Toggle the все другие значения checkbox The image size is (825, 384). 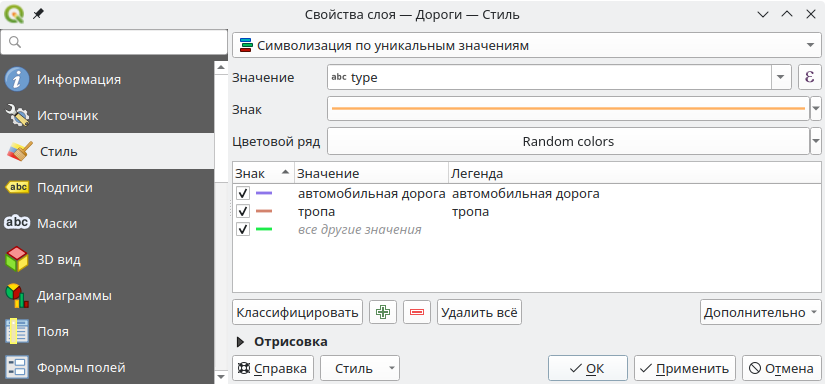click(x=243, y=229)
